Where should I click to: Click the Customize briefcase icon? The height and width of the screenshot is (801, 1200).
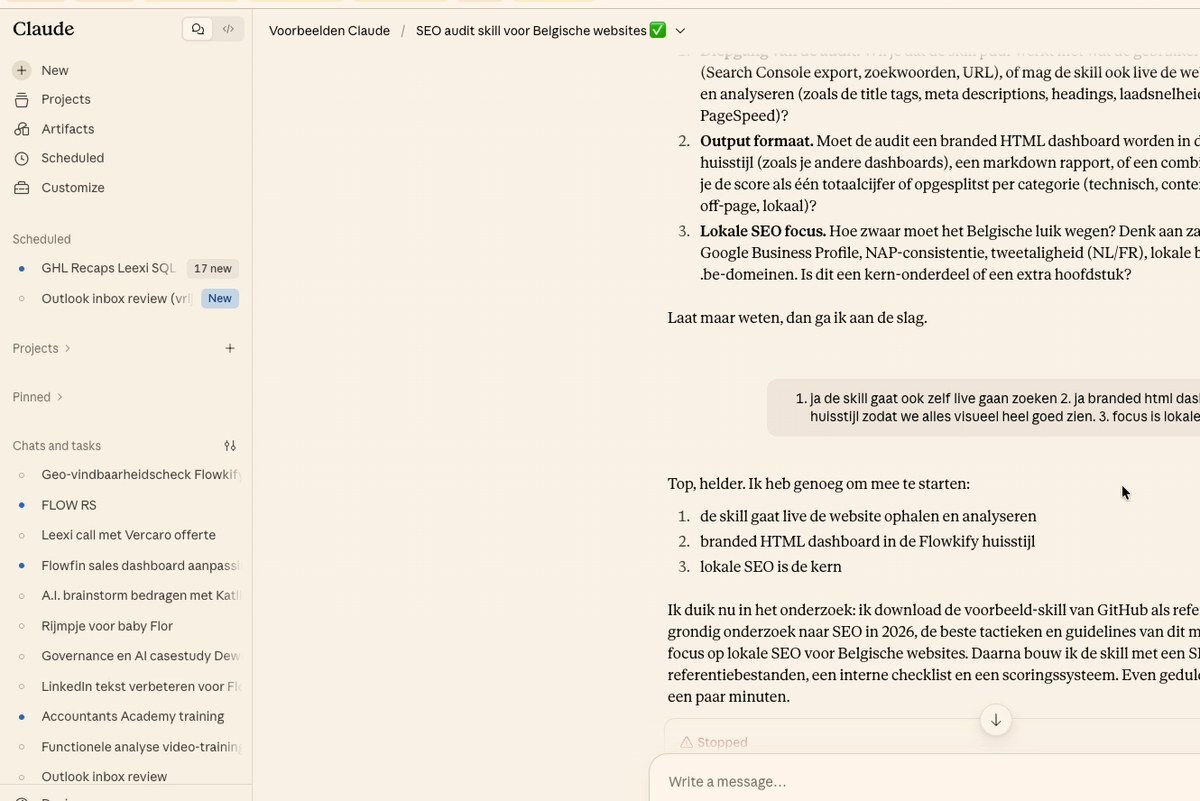coord(22,188)
